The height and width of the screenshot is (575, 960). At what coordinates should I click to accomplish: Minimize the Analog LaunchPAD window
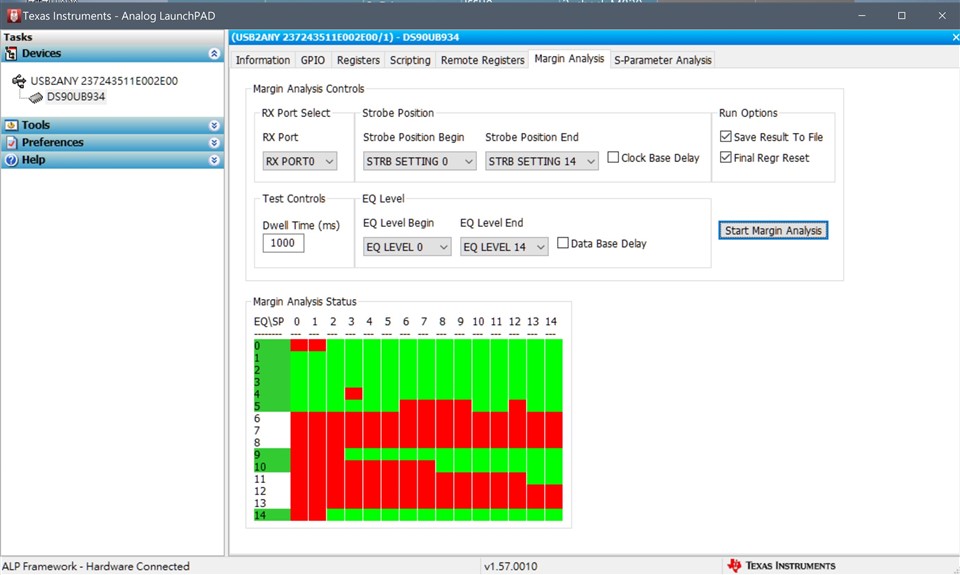point(861,16)
